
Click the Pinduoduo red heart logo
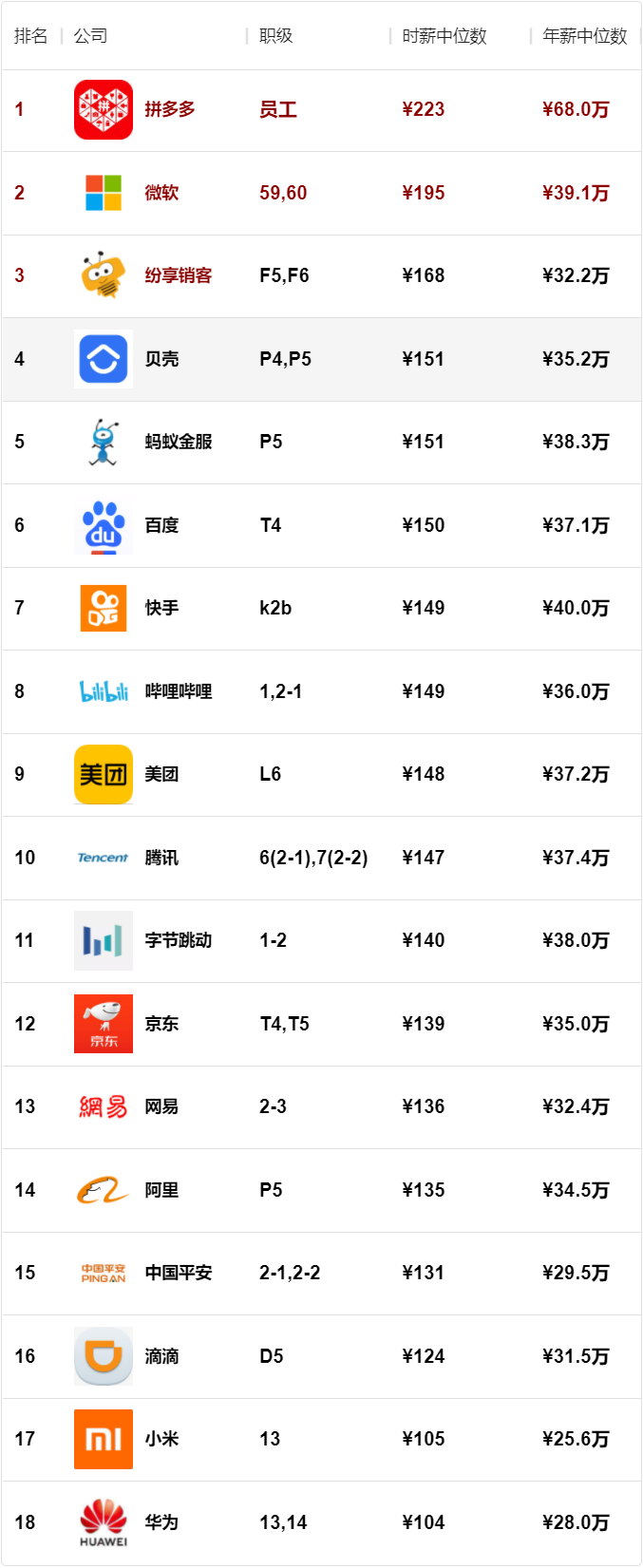(x=104, y=110)
